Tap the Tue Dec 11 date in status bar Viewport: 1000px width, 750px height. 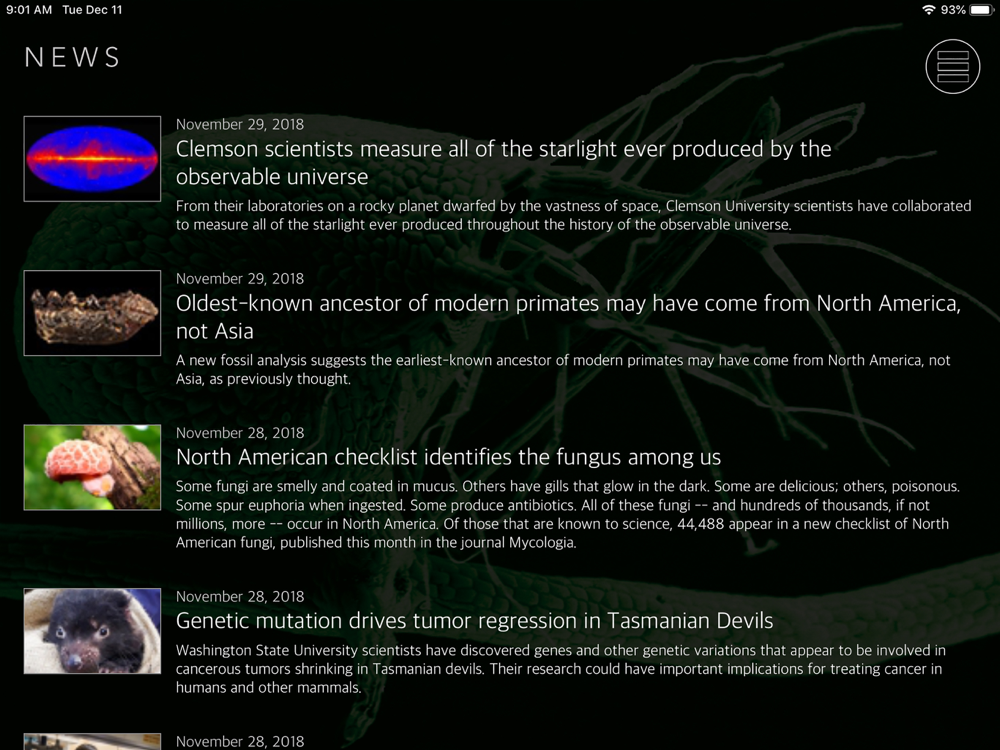pos(92,10)
